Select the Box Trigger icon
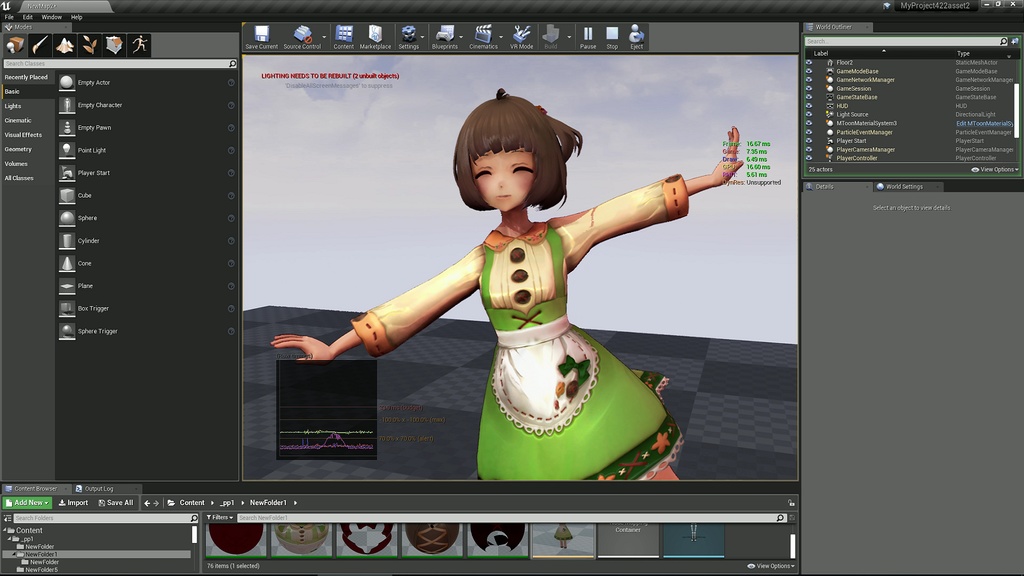1024x576 pixels. [x=67, y=308]
